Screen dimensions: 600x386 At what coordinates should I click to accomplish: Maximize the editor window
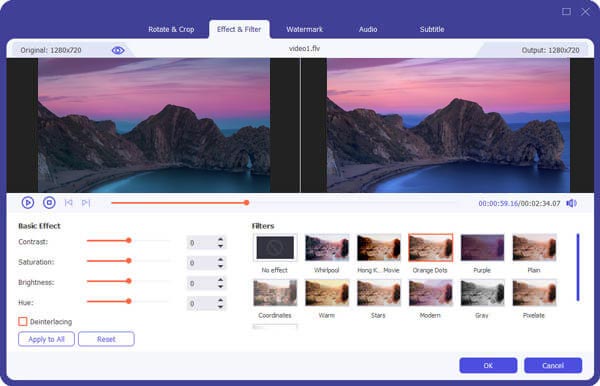click(566, 11)
